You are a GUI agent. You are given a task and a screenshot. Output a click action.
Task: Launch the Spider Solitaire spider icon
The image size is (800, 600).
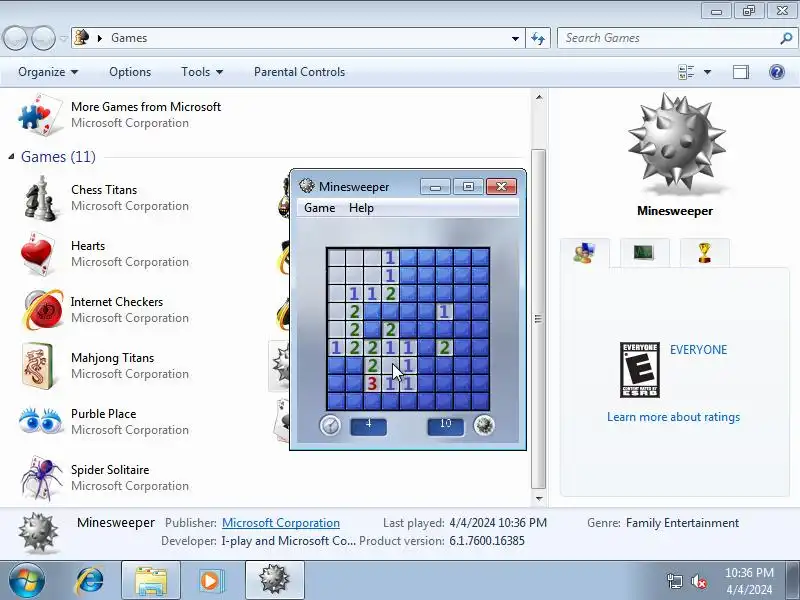click(x=42, y=478)
